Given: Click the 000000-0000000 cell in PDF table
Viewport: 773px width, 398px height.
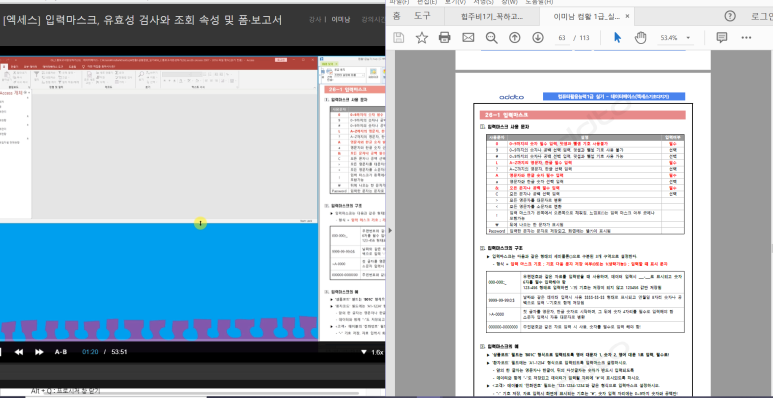Looking at the screenshot, I should click(503, 326).
